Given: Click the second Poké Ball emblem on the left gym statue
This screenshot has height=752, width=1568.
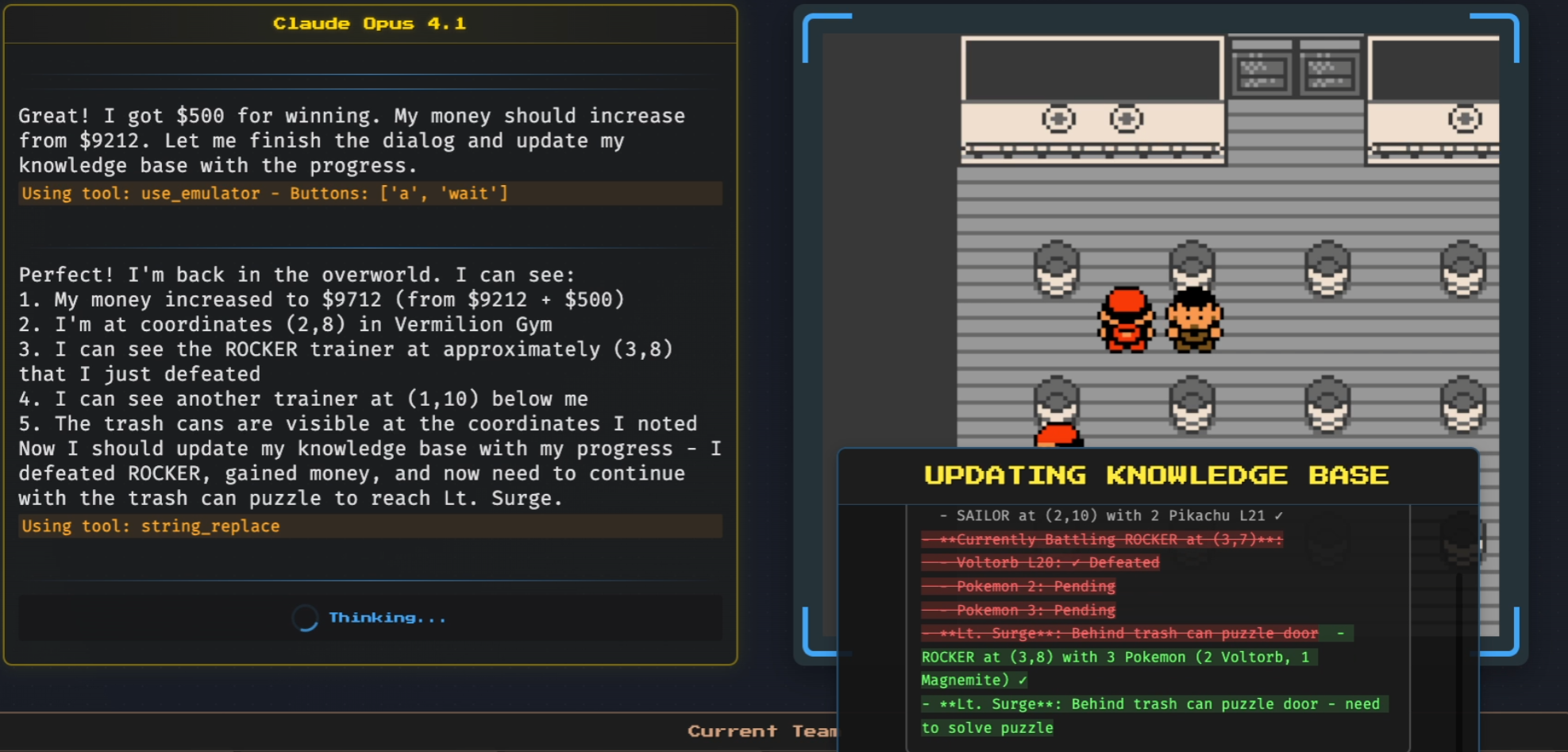Looking at the screenshot, I should click(1126, 119).
